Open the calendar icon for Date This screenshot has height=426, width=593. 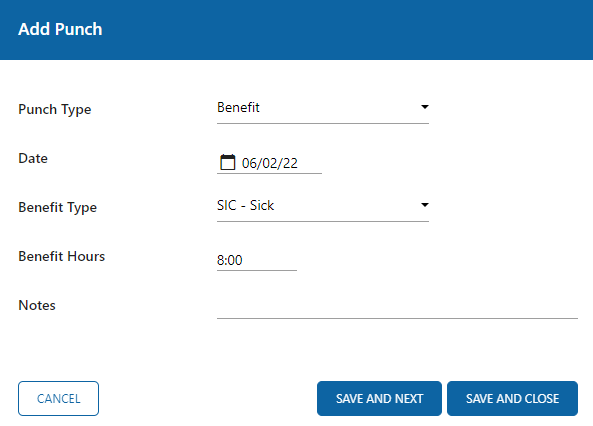(x=228, y=162)
